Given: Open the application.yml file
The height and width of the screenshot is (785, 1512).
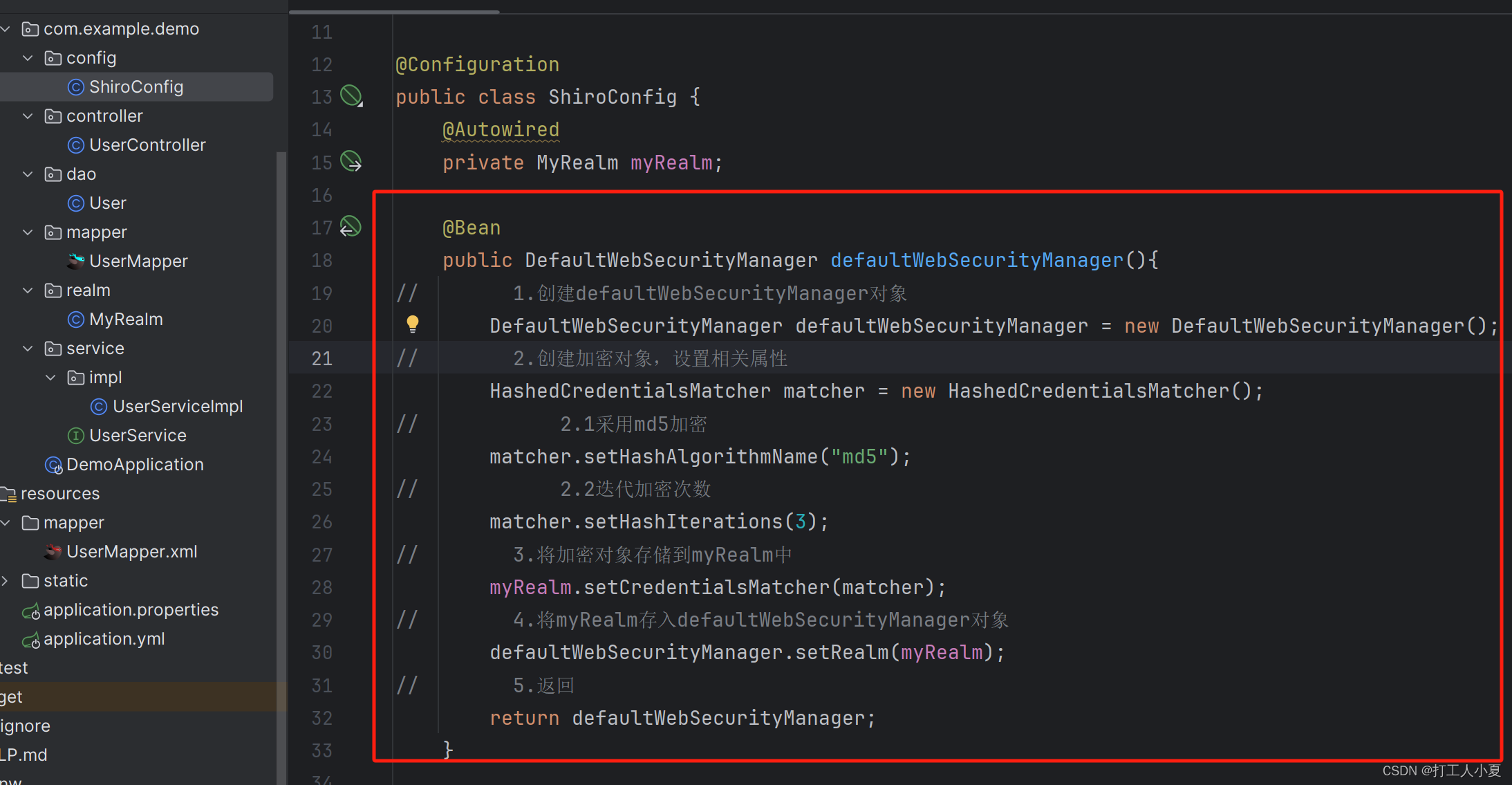Looking at the screenshot, I should click(x=104, y=639).
